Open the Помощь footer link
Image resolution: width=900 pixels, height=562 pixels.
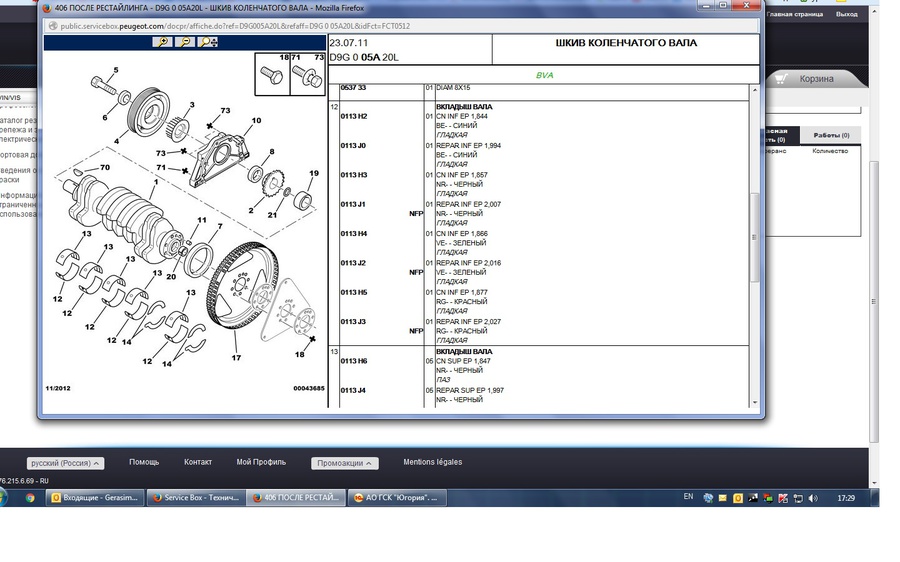[144, 462]
